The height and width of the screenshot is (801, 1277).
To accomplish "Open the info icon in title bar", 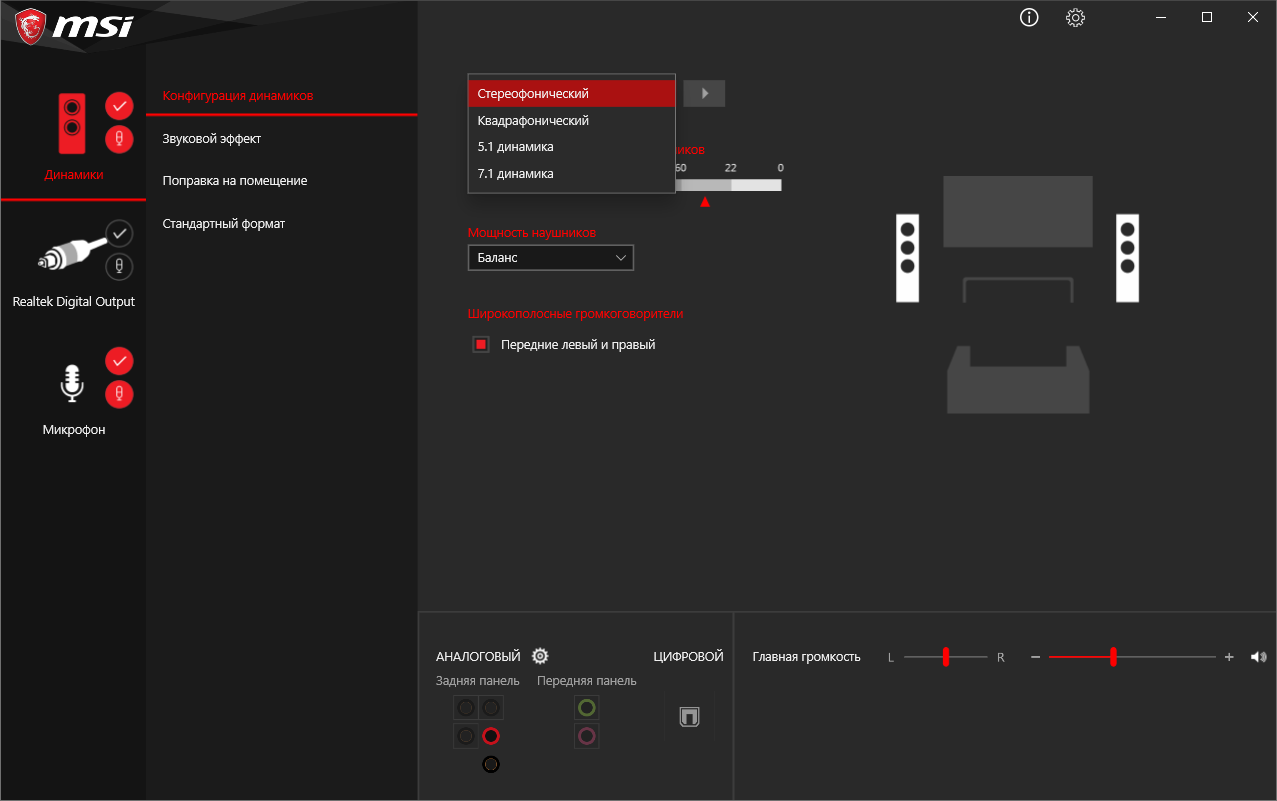I will point(1029,17).
